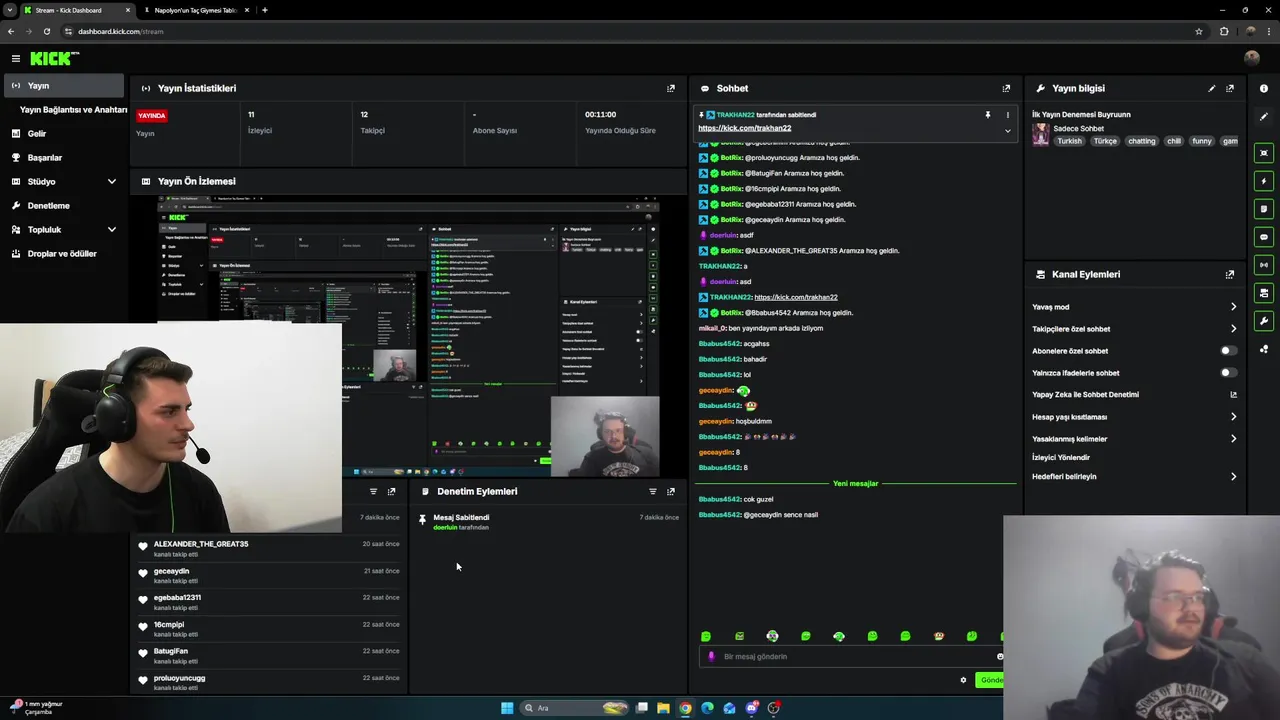This screenshot has width=1280, height=720.
Task: Open the browser tab search dropdown
Action: pyautogui.click(x=10, y=10)
